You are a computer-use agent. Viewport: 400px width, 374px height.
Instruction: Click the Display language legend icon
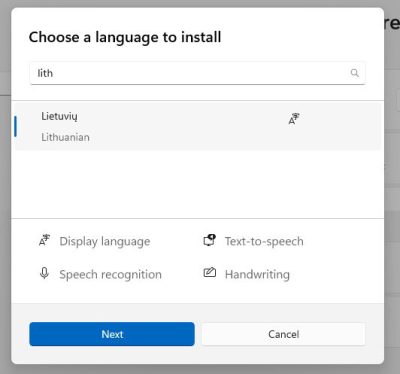(45, 240)
